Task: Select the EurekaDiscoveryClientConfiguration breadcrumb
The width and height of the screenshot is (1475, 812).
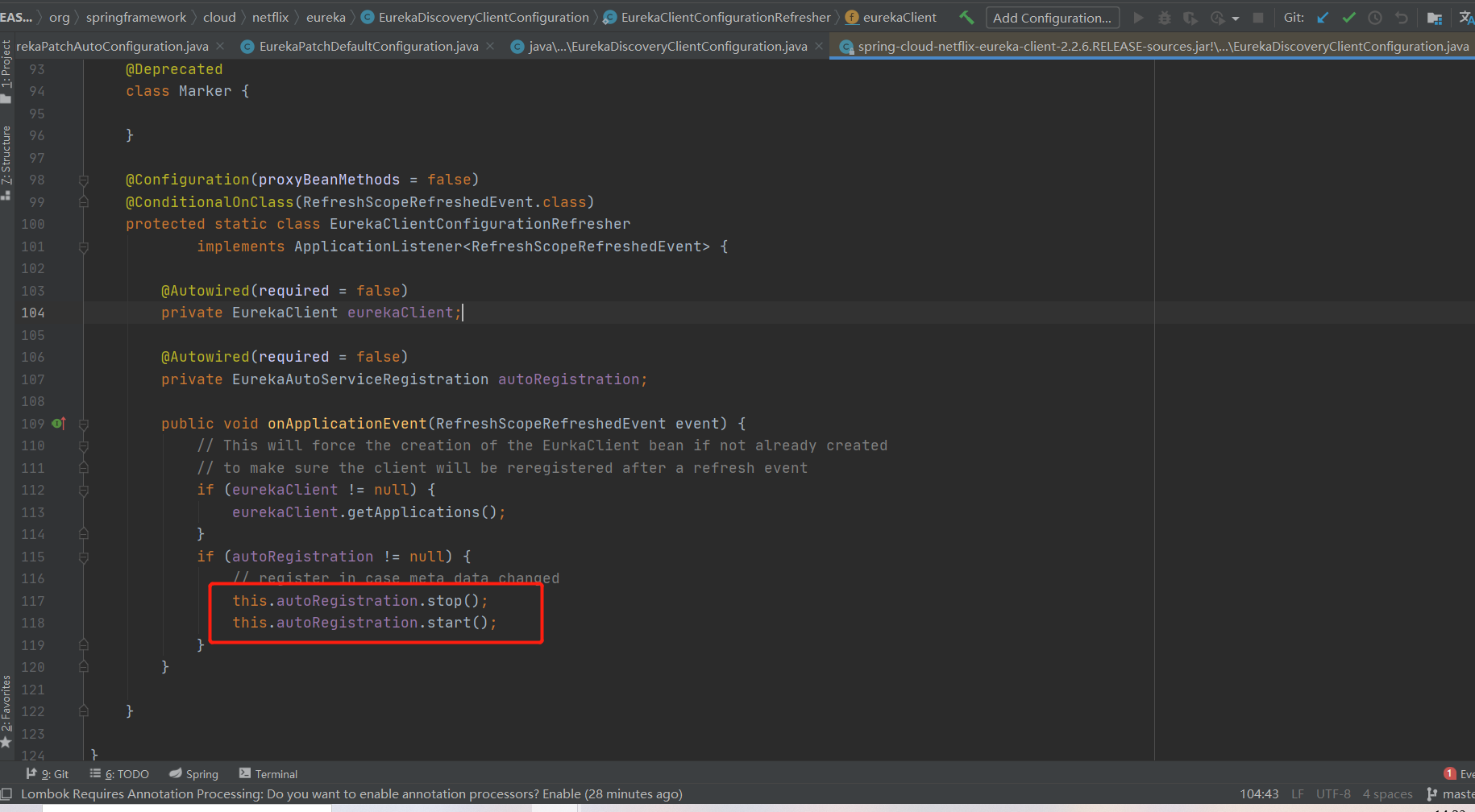Action: click(476, 18)
